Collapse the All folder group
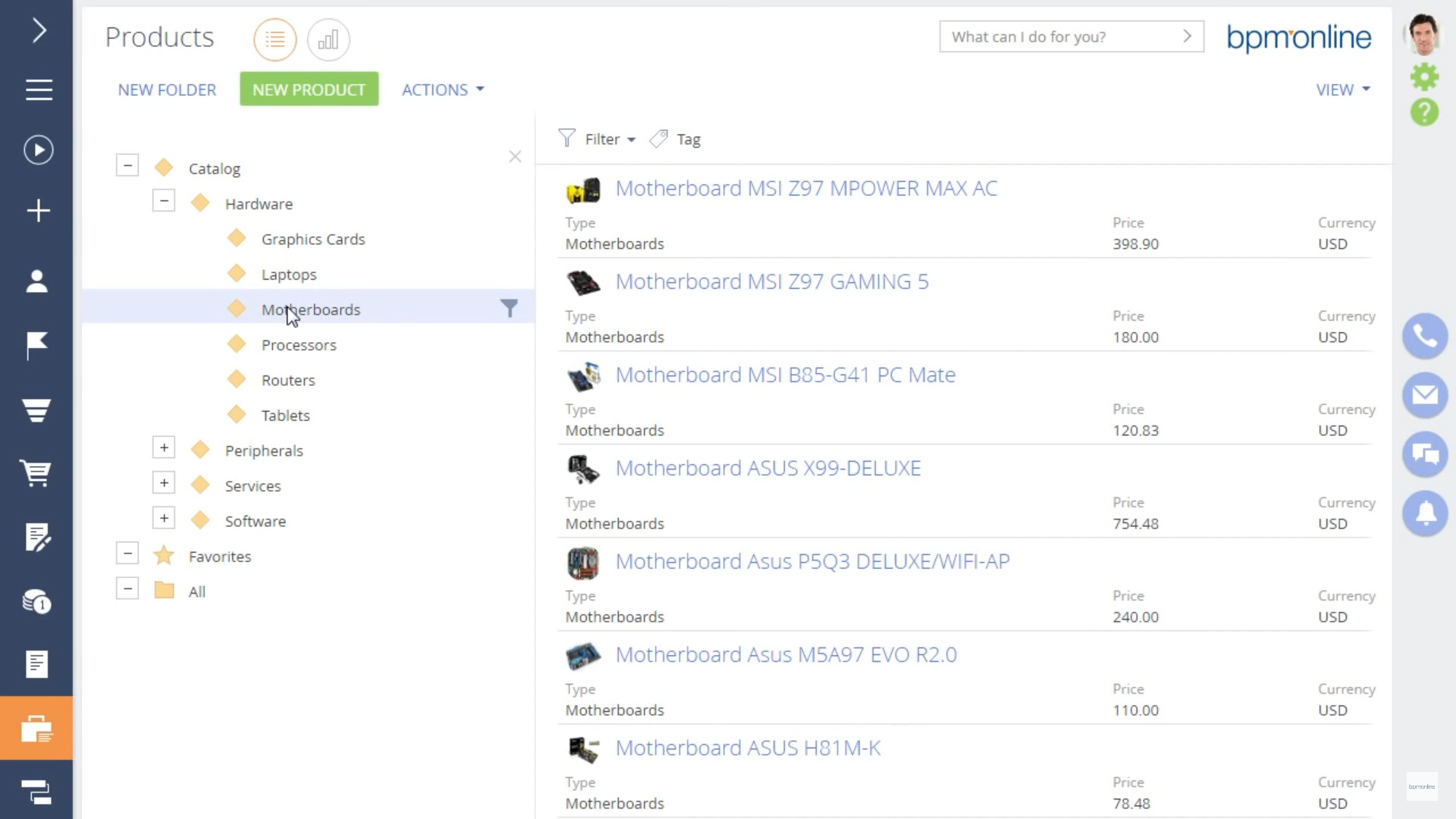Viewport: 1456px width, 819px height. tap(127, 588)
